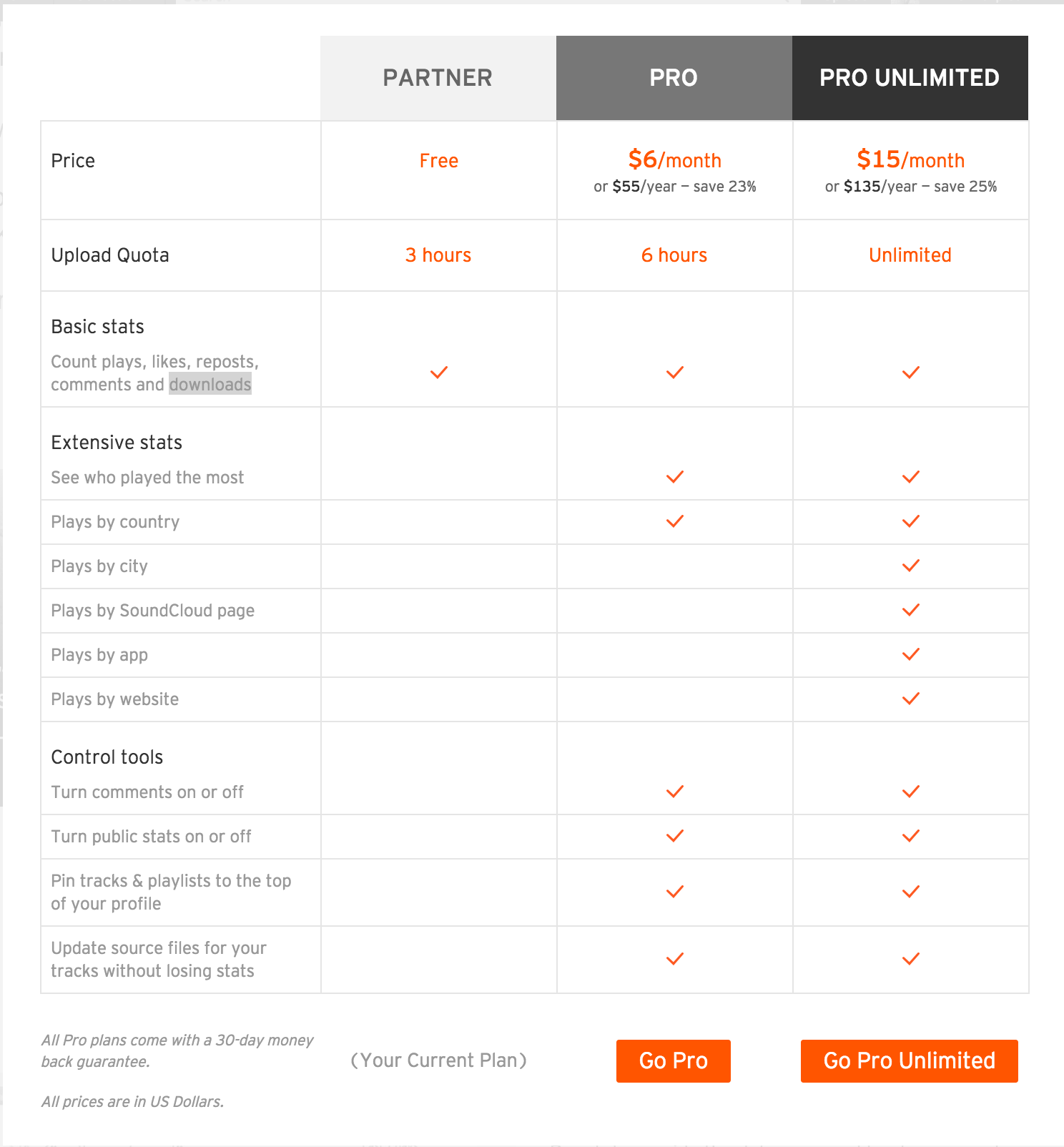
Task: Click the Go Pro button
Action: point(674,1061)
